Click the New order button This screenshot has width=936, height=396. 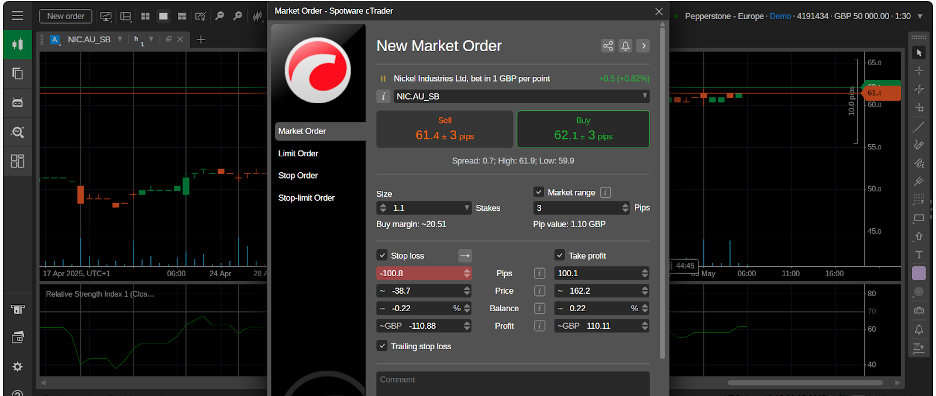(66, 16)
